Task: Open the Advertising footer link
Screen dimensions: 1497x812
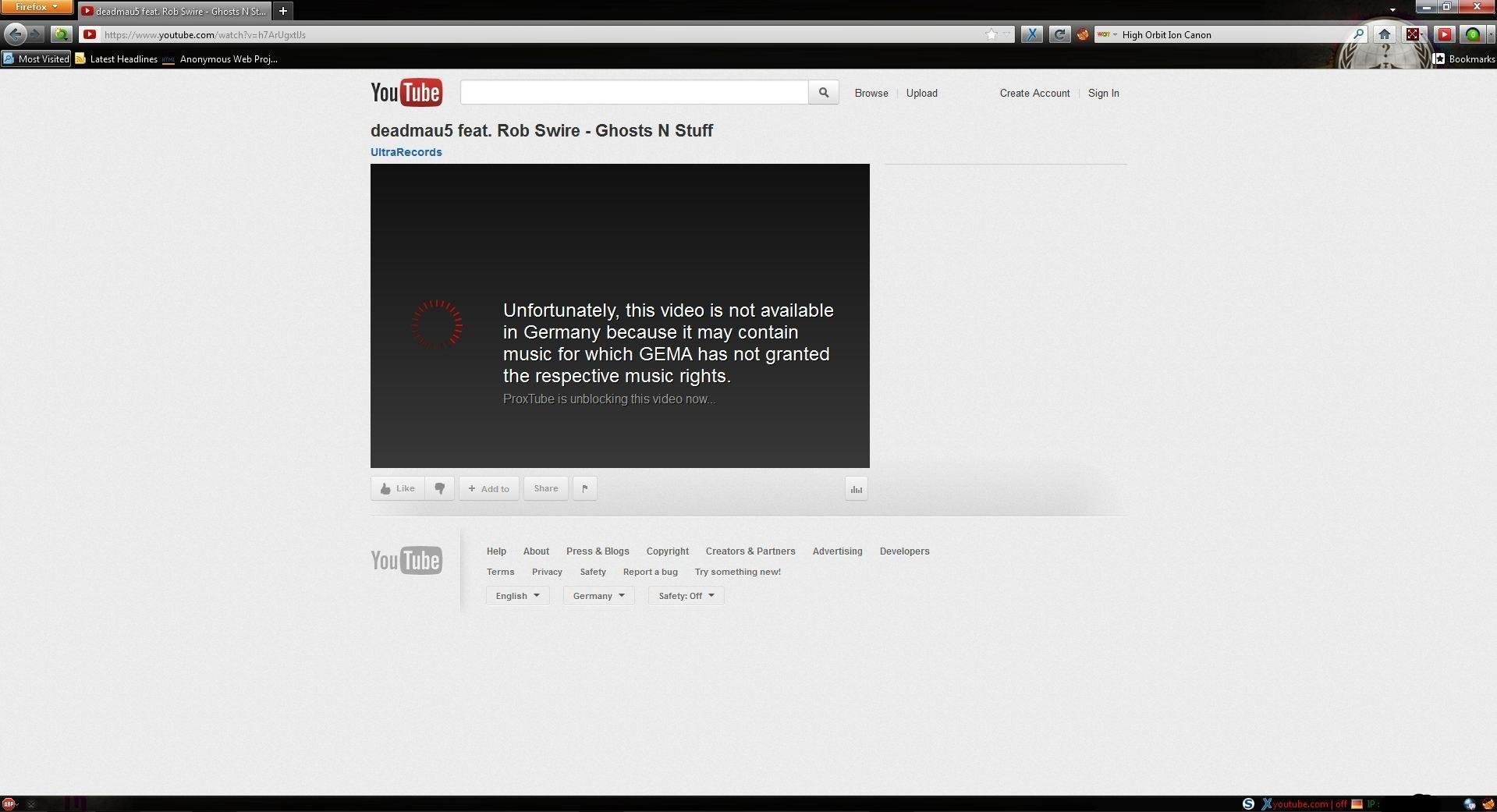Action: click(838, 551)
